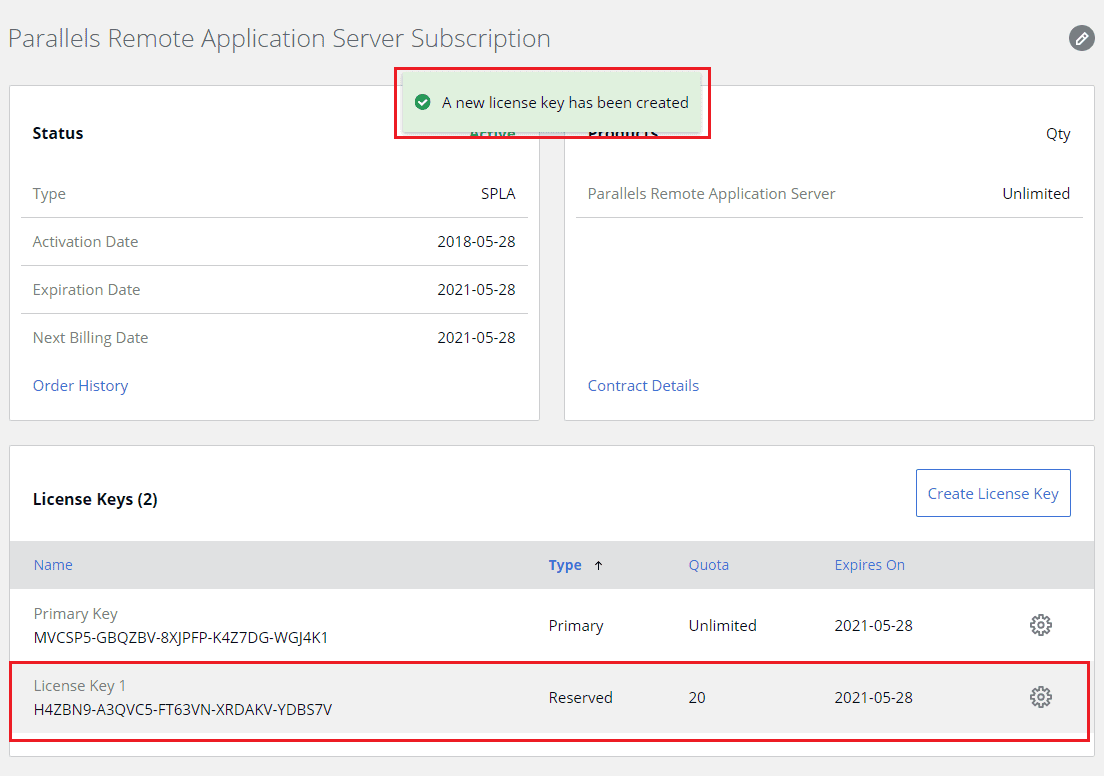Click the page title 'Parallels Remote Application Server Subscription'
Viewport: 1104px width, 776px height.
[279, 39]
